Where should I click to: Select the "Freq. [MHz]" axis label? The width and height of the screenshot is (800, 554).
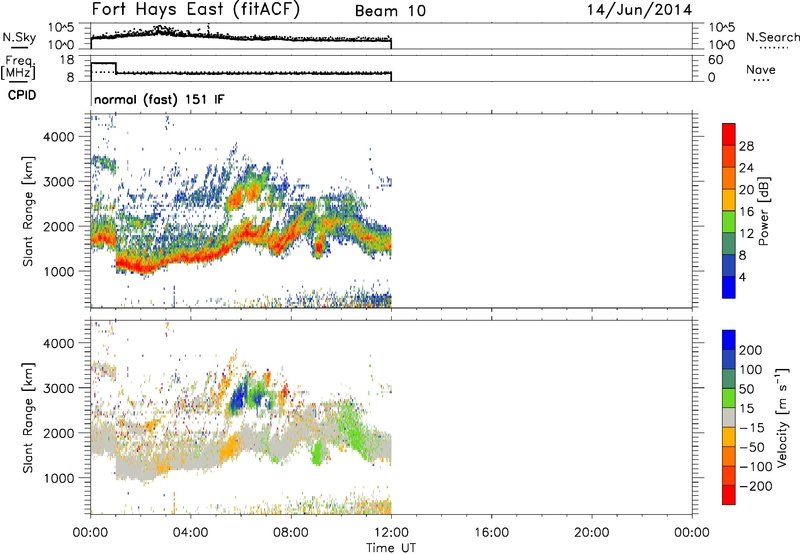(x=19, y=68)
